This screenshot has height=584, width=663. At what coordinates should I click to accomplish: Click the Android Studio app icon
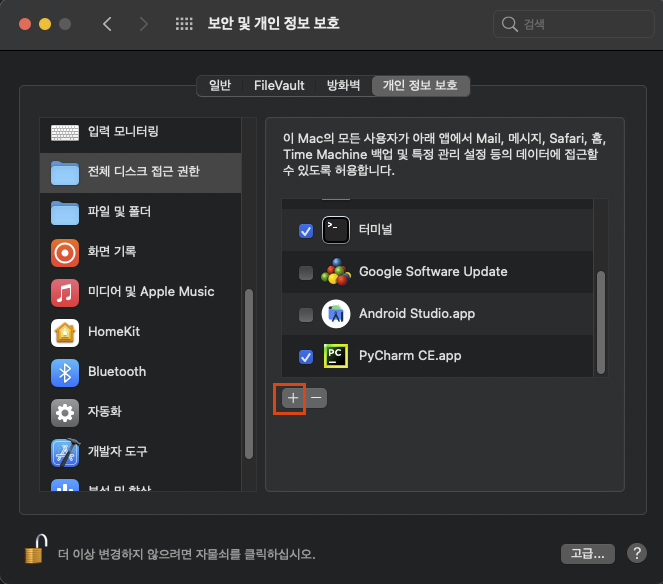coord(336,314)
